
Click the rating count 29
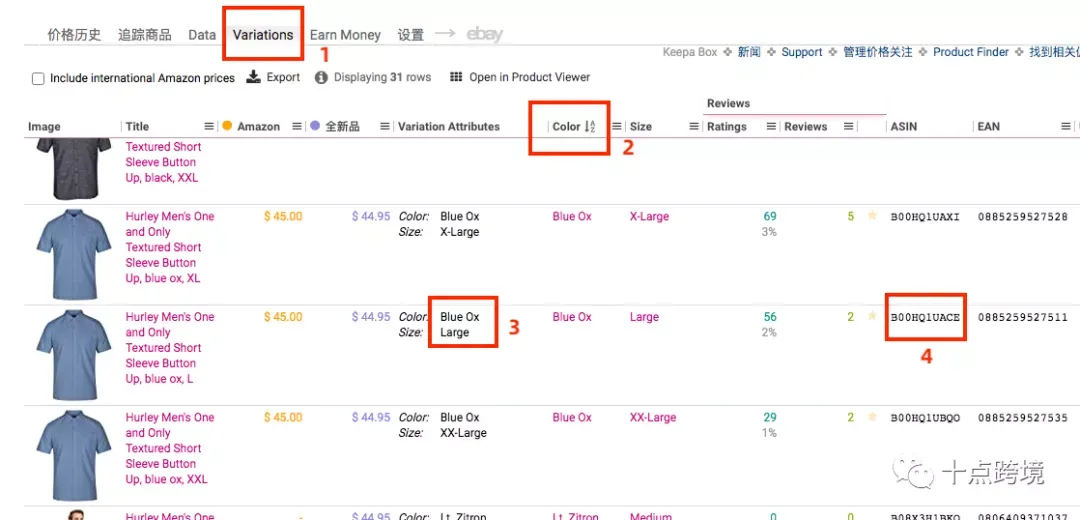pos(769,417)
